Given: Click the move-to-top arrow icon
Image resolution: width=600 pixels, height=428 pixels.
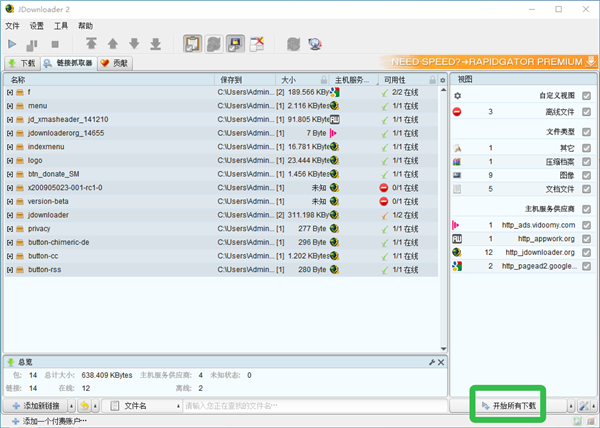Looking at the screenshot, I should 91,44.
